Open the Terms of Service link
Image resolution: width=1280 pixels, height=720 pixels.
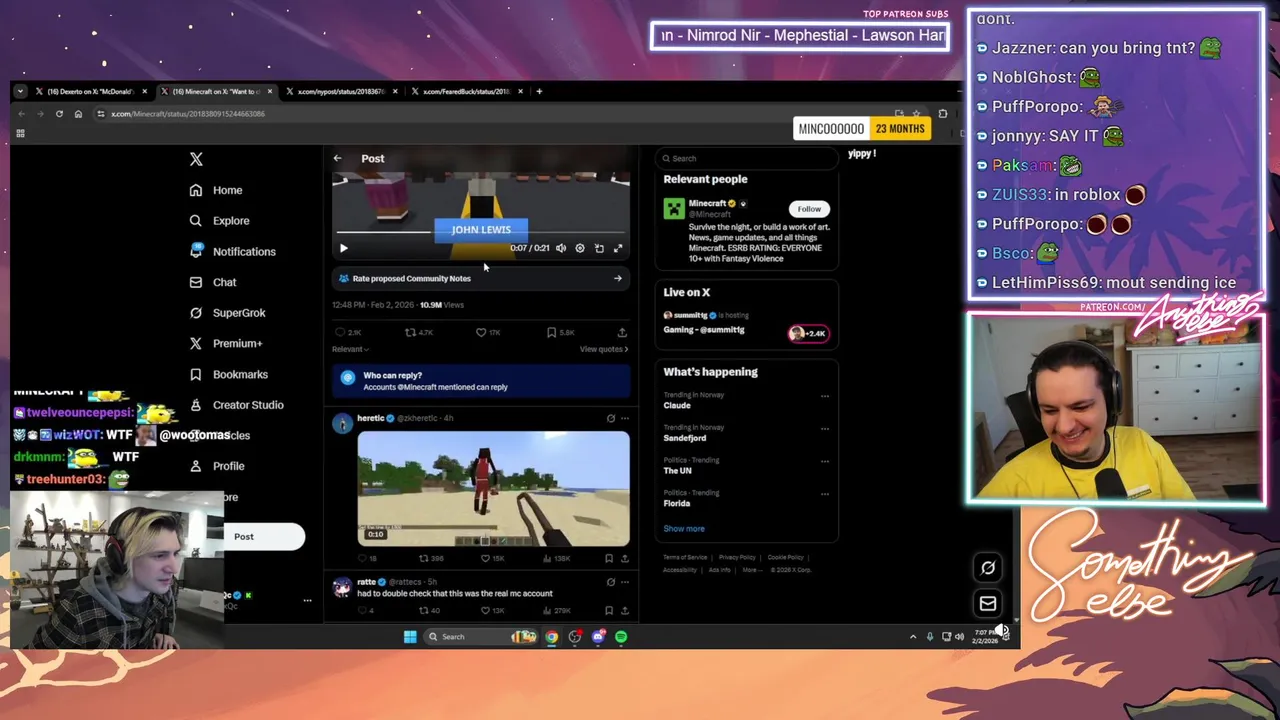685,557
